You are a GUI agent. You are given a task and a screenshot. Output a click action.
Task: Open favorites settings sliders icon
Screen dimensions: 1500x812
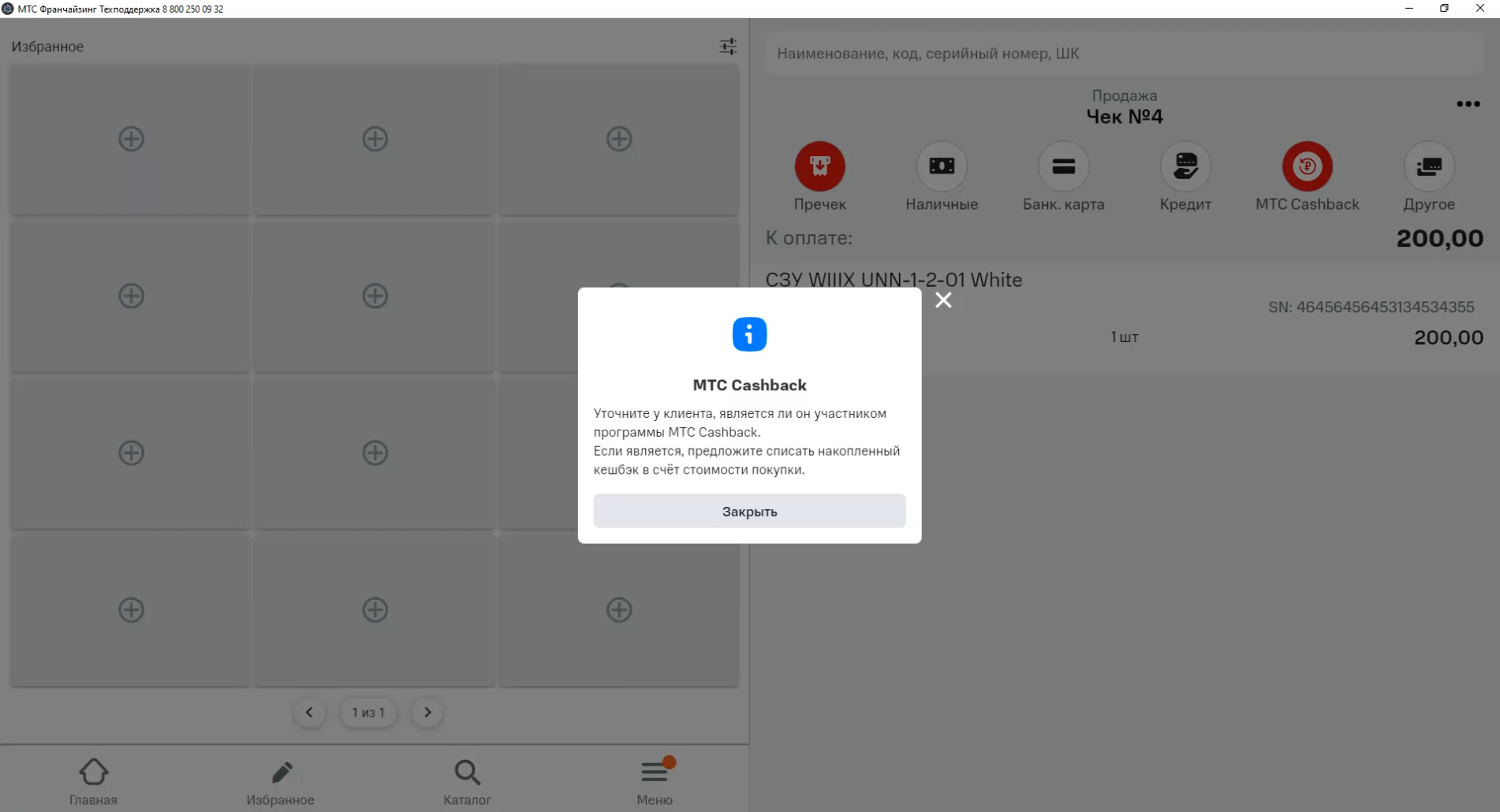[x=728, y=47]
